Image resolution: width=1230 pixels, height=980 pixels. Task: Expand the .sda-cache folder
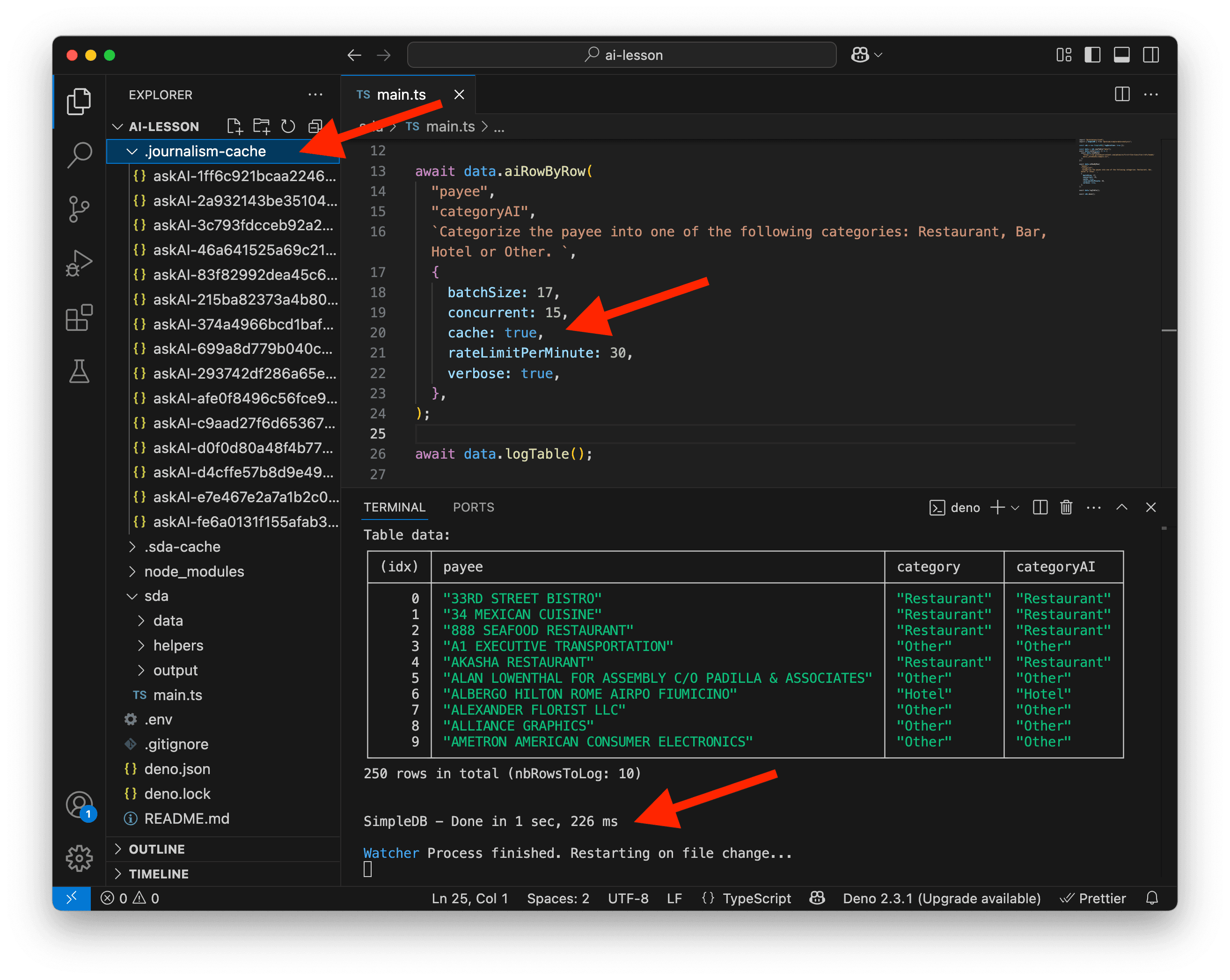point(223,547)
